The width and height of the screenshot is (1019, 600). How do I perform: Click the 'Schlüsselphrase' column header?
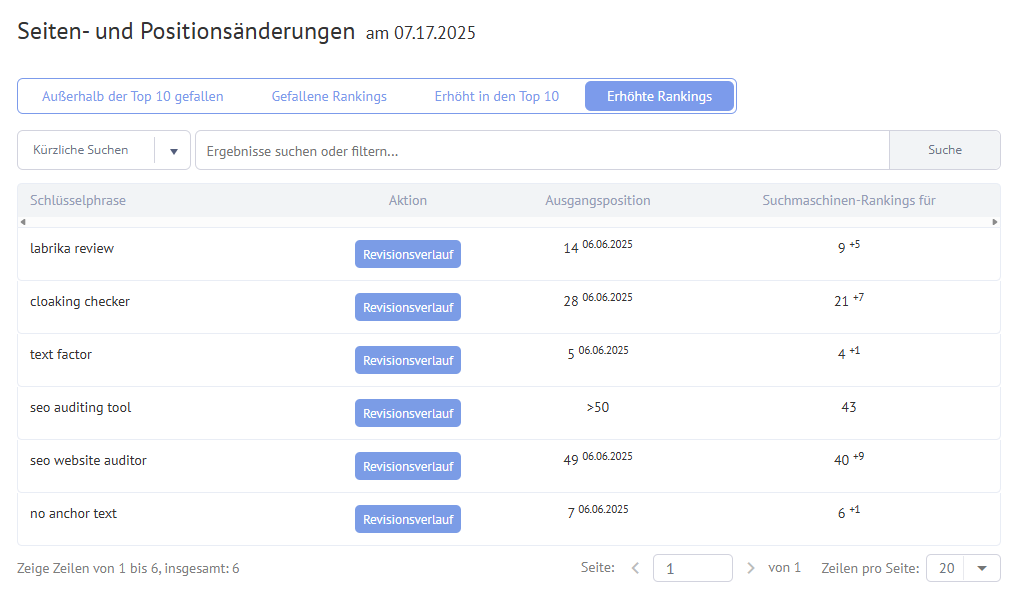coord(78,200)
